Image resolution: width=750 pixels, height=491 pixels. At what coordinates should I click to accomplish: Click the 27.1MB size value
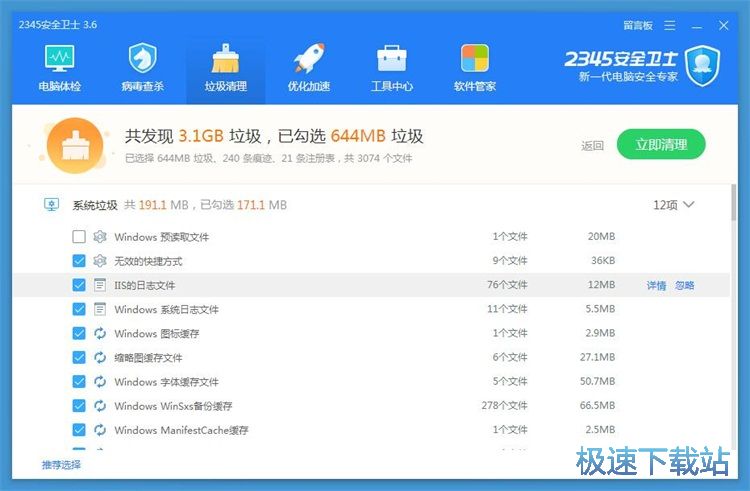pyautogui.click(x=597, y=357)
